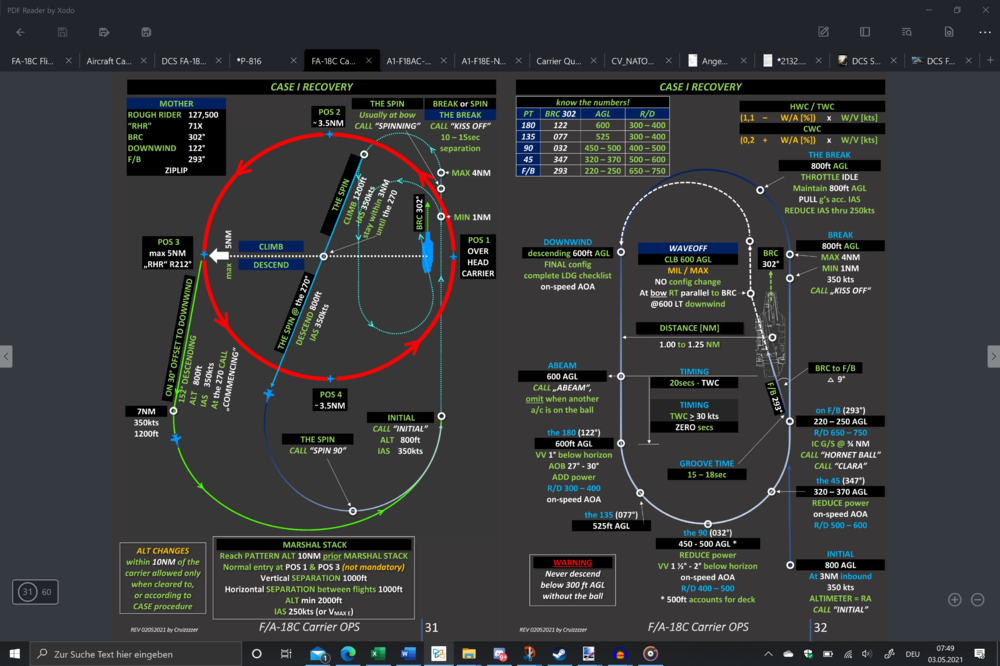Image resolution: width=1000 pixels, height=666 pixels.
Task: Close the CV_NATO... tab
Action: tap(668, 61)
